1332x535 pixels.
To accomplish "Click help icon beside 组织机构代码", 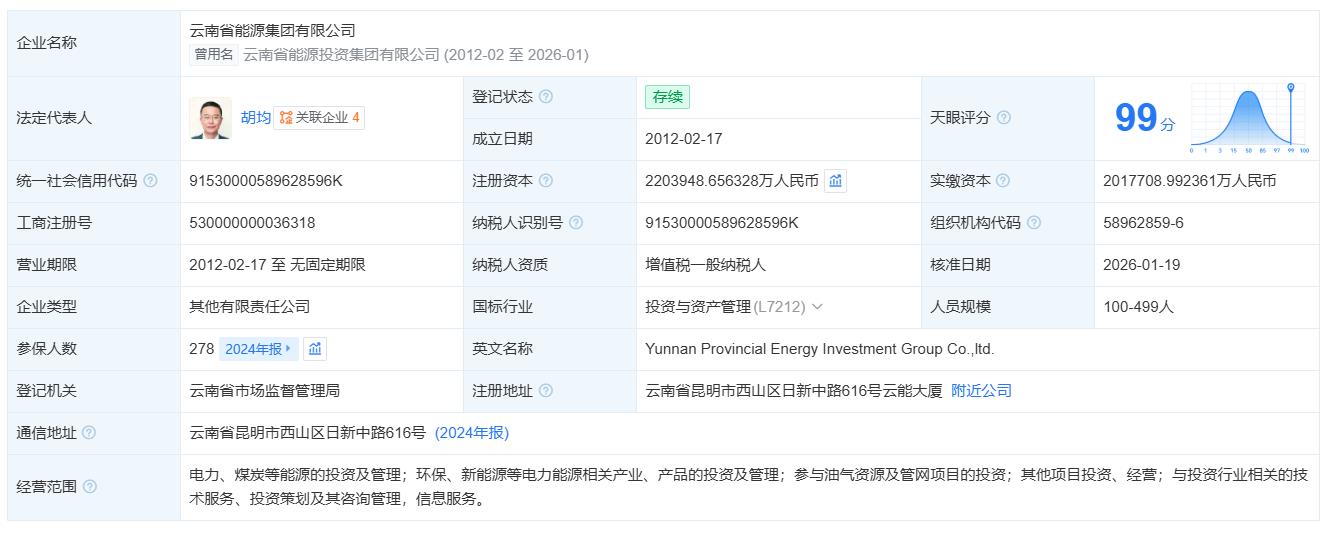I will (1034, 223).
